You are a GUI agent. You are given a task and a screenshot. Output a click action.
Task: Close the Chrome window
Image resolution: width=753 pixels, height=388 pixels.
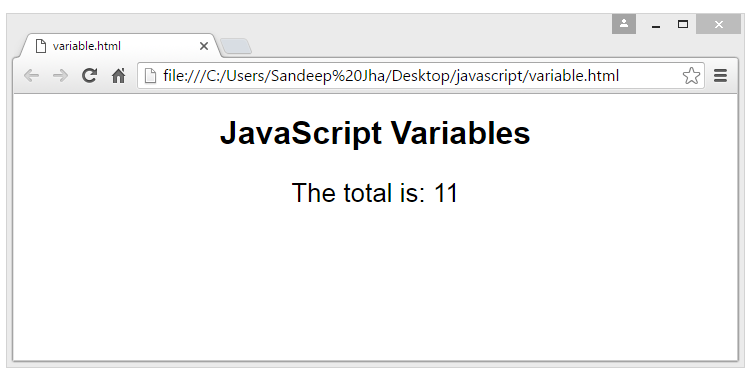tap(718, 24)
